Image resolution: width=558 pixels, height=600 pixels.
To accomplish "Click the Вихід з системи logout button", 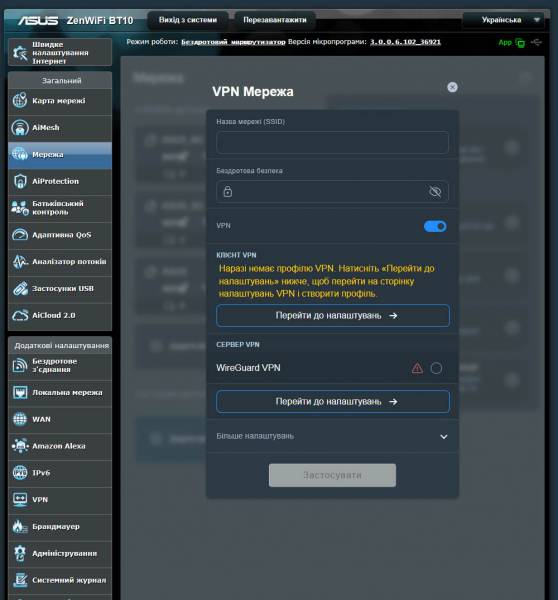I will tap(188, 20).
